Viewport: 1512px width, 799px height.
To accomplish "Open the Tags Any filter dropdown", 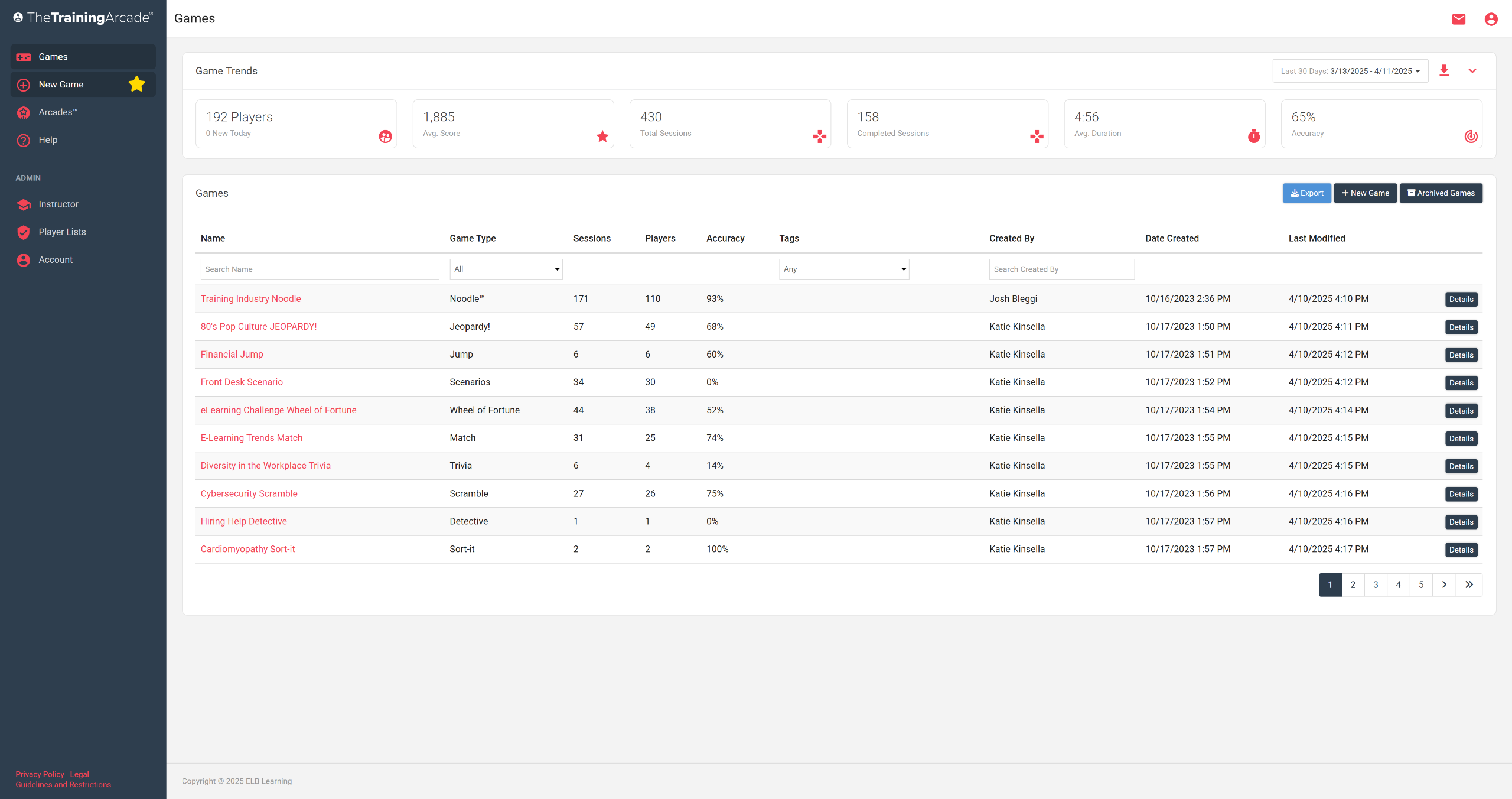I will coord(843,269).
